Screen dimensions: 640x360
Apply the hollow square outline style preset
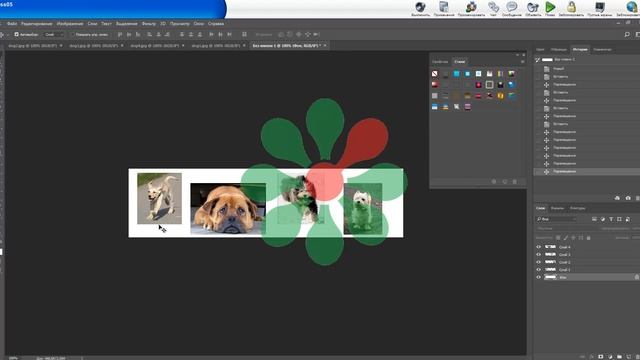pyautogui.click(x=489, y=85)
